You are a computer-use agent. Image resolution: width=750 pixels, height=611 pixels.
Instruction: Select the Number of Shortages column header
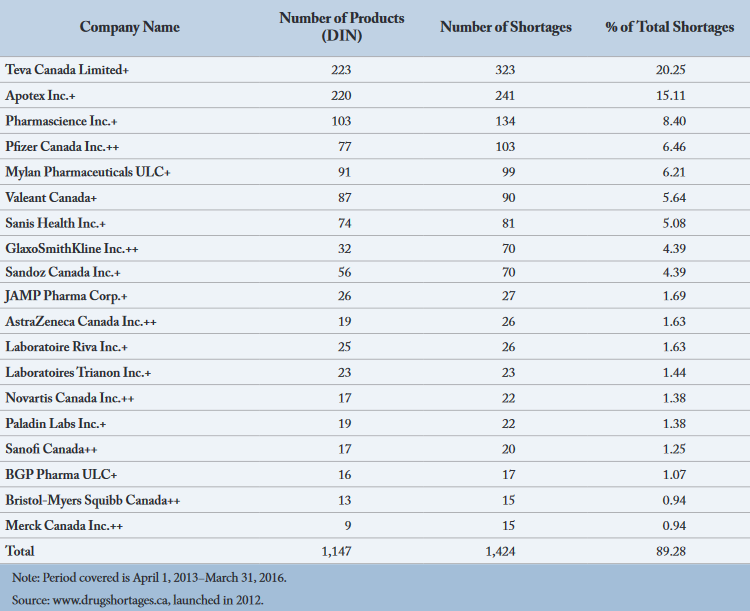pos(506,27)
